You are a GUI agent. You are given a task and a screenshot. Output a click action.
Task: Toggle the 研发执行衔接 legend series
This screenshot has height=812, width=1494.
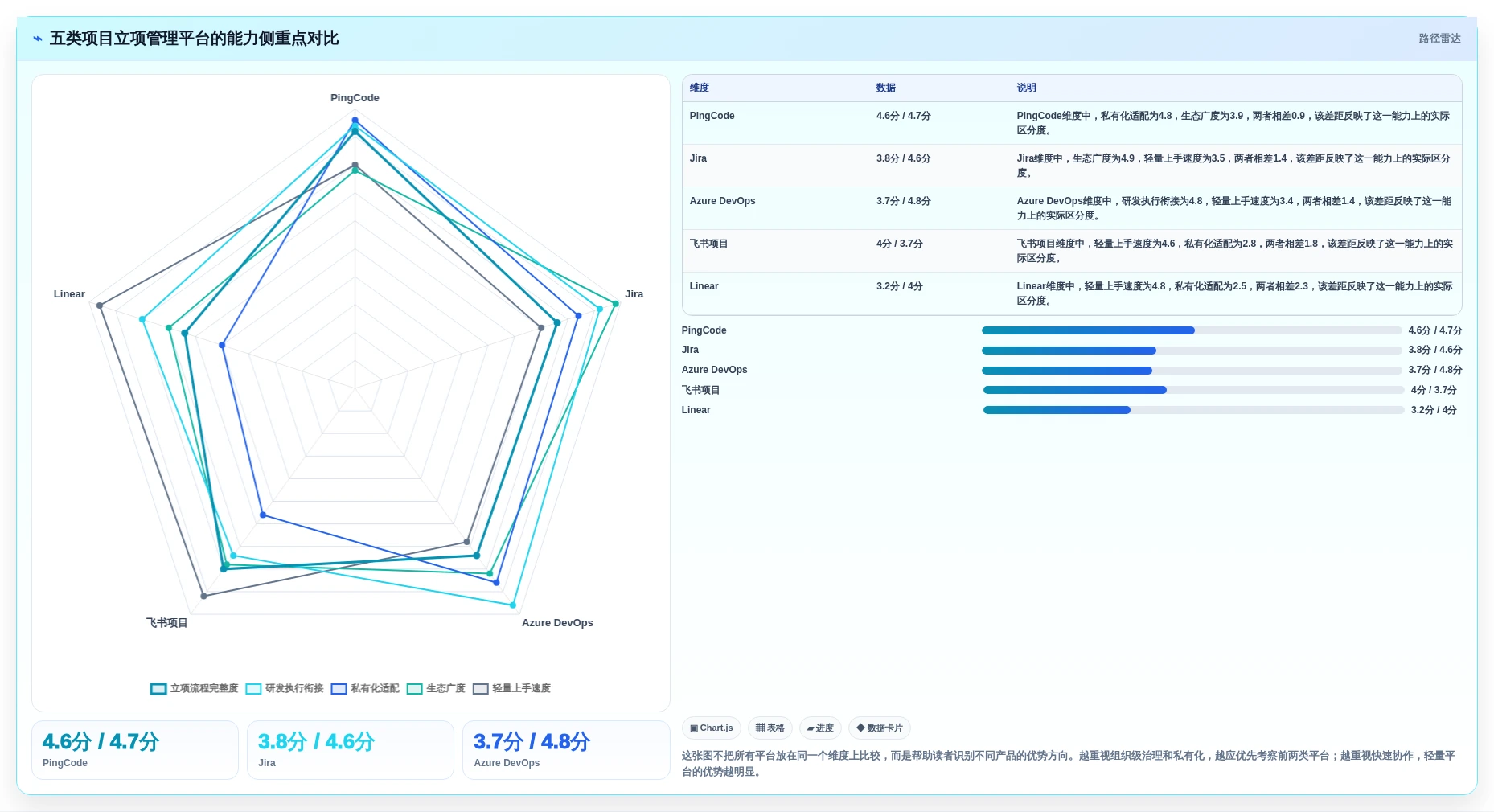pyautogui.click(x=285, y=688)
